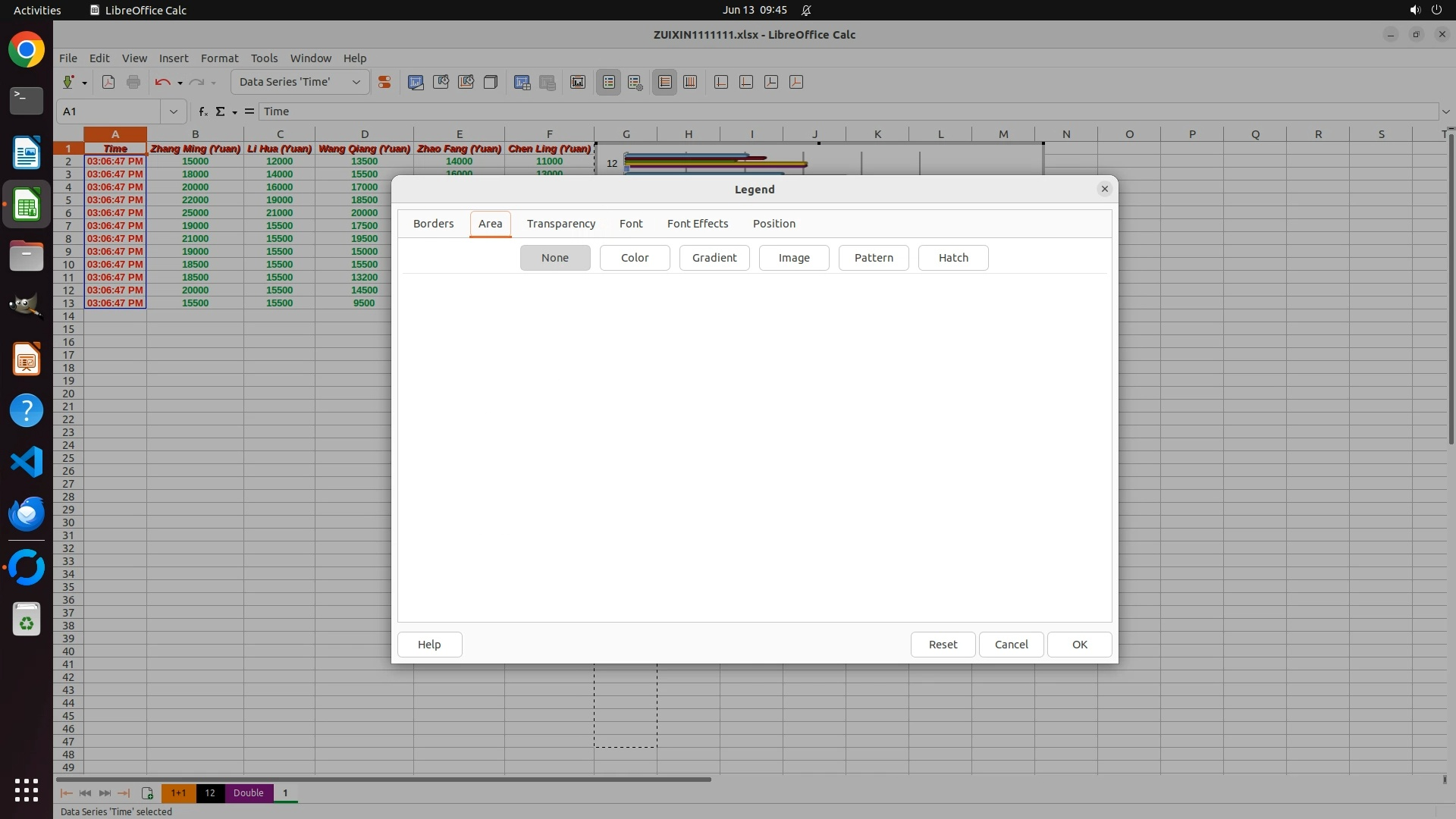1456x819 pixels.
Task: Click the Function Wizard icon
Action: [202, 111]
